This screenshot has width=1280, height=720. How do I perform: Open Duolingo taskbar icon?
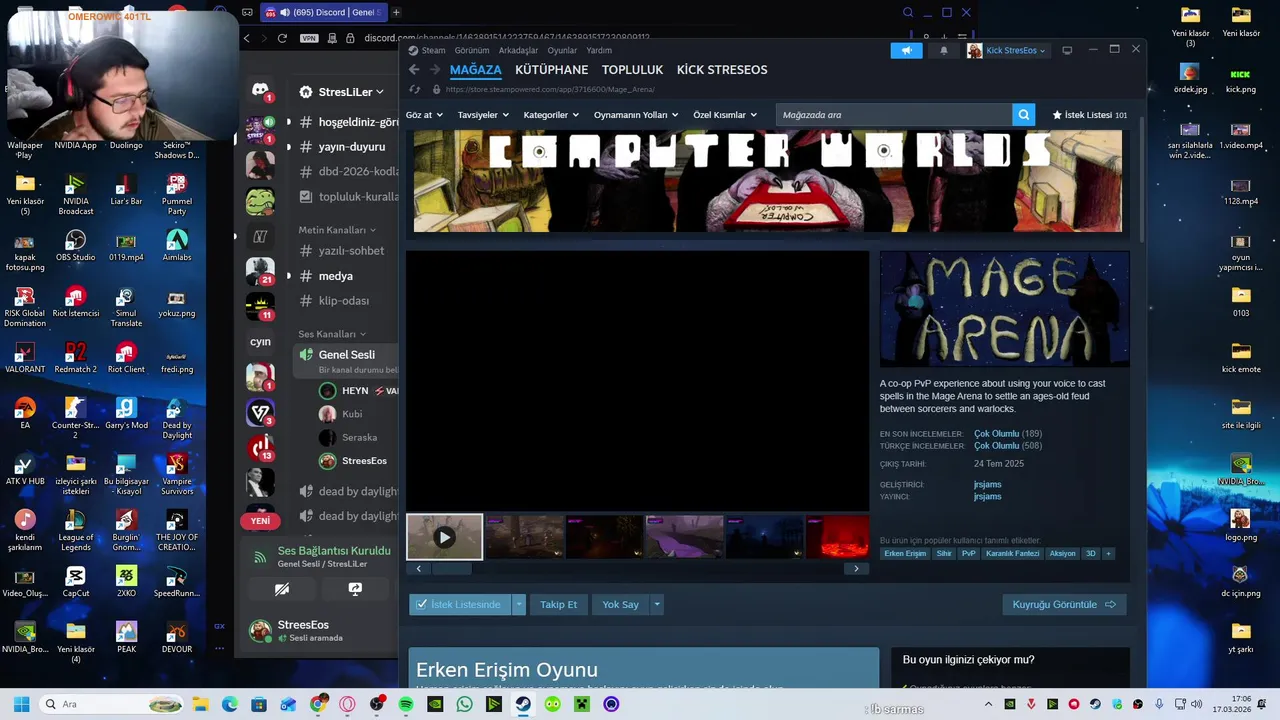click(553, 704)
